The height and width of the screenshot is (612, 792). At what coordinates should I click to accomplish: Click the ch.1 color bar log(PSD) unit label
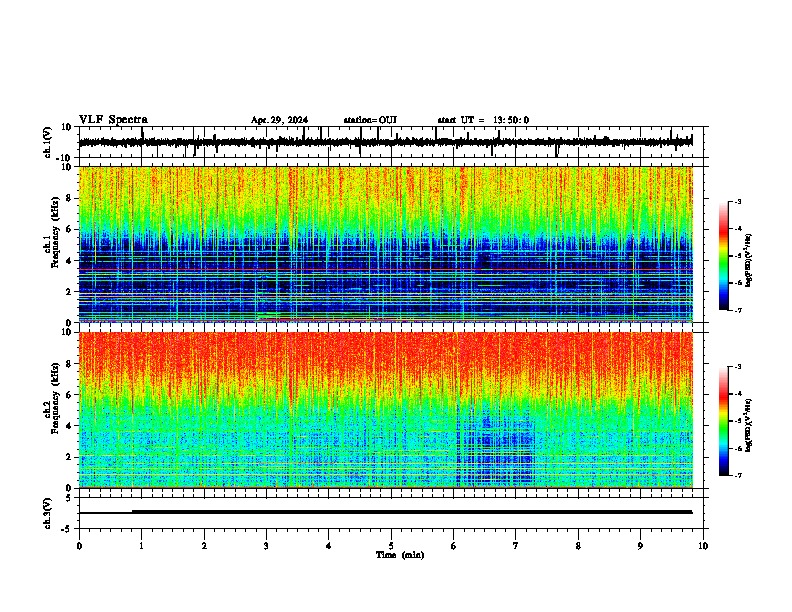(x=749, y=261)
